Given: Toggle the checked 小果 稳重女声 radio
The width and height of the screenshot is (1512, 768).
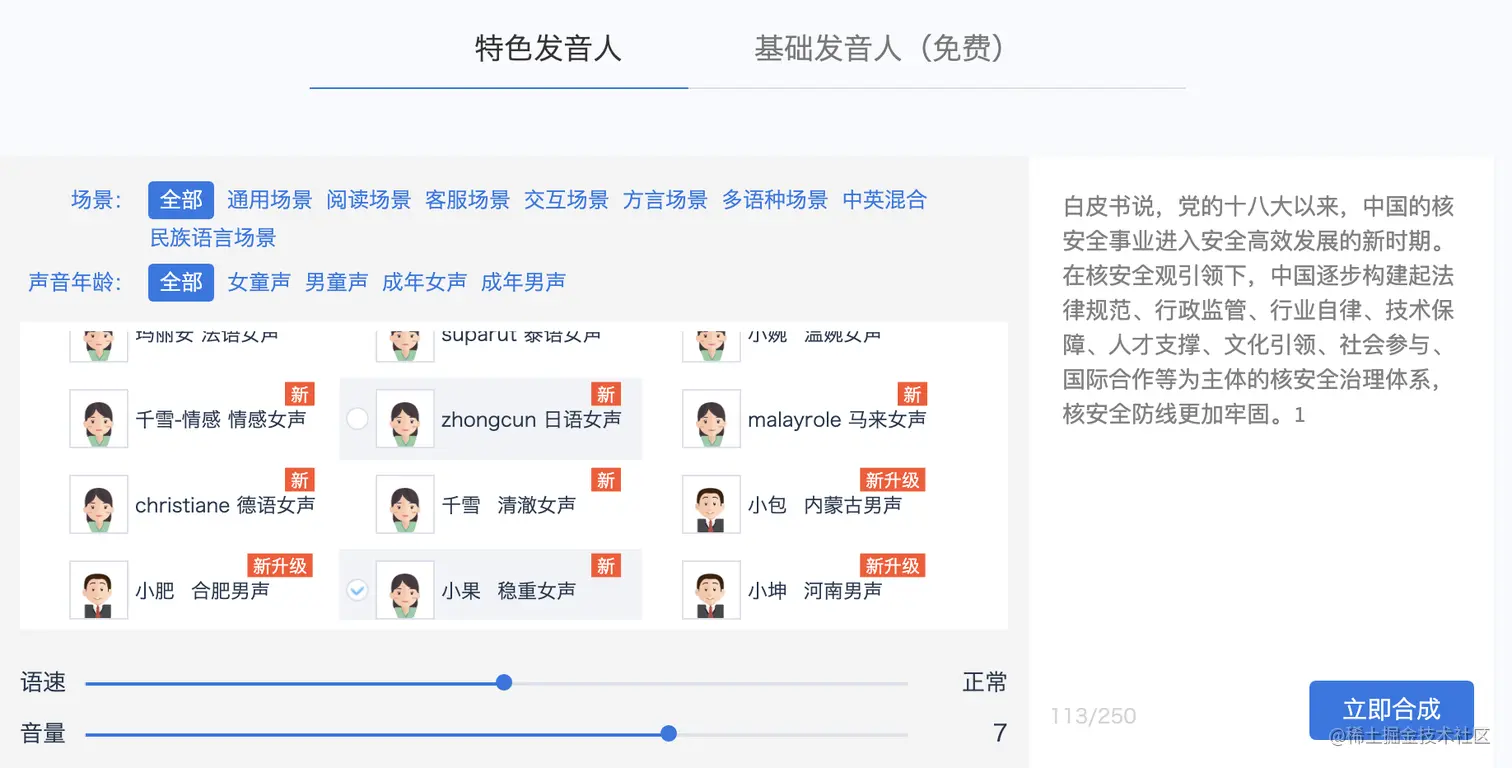Looking at the screenshot, I should [x=357, y=590].
